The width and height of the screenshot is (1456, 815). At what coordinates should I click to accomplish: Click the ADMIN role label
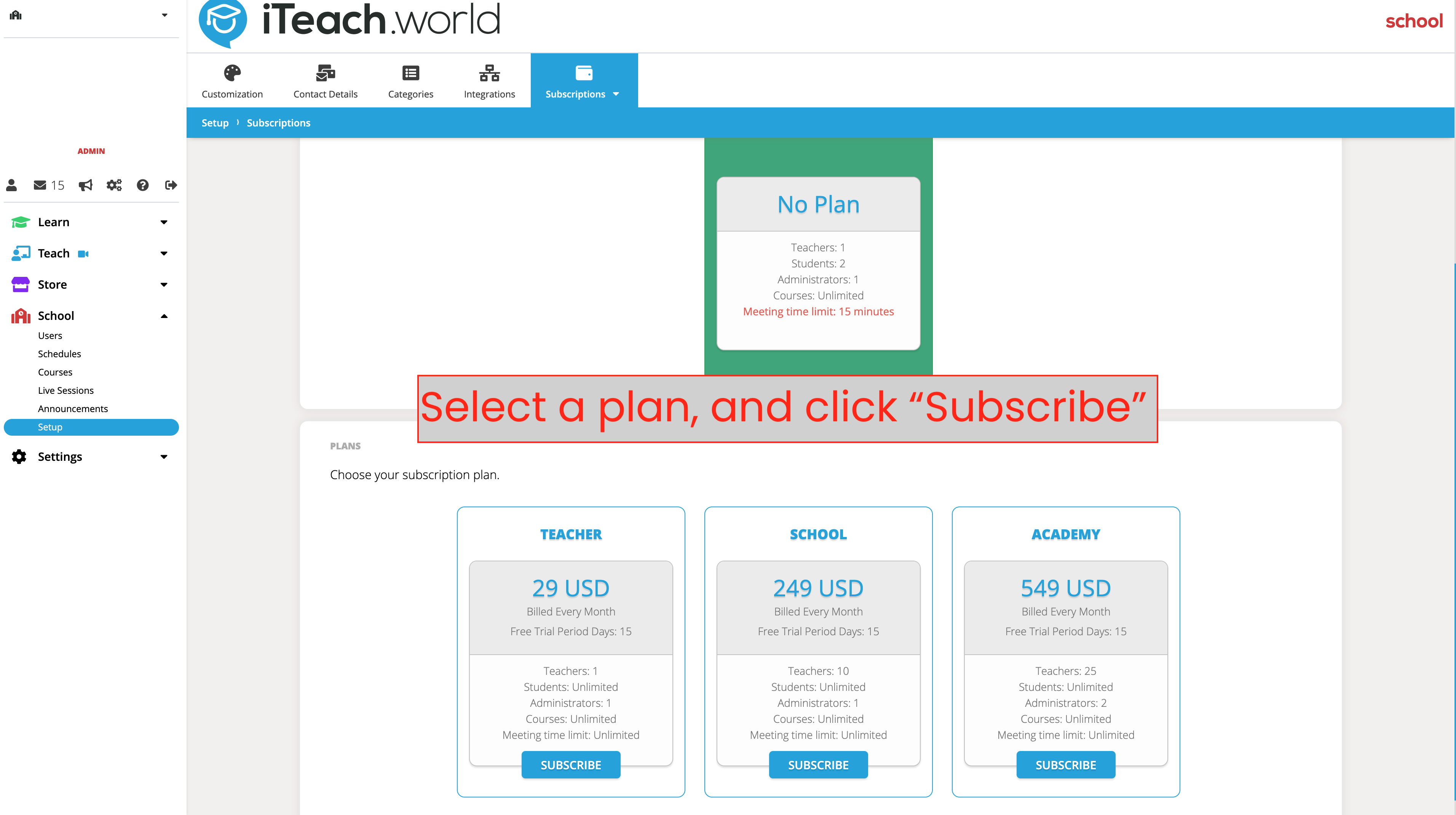click(91, 151)
